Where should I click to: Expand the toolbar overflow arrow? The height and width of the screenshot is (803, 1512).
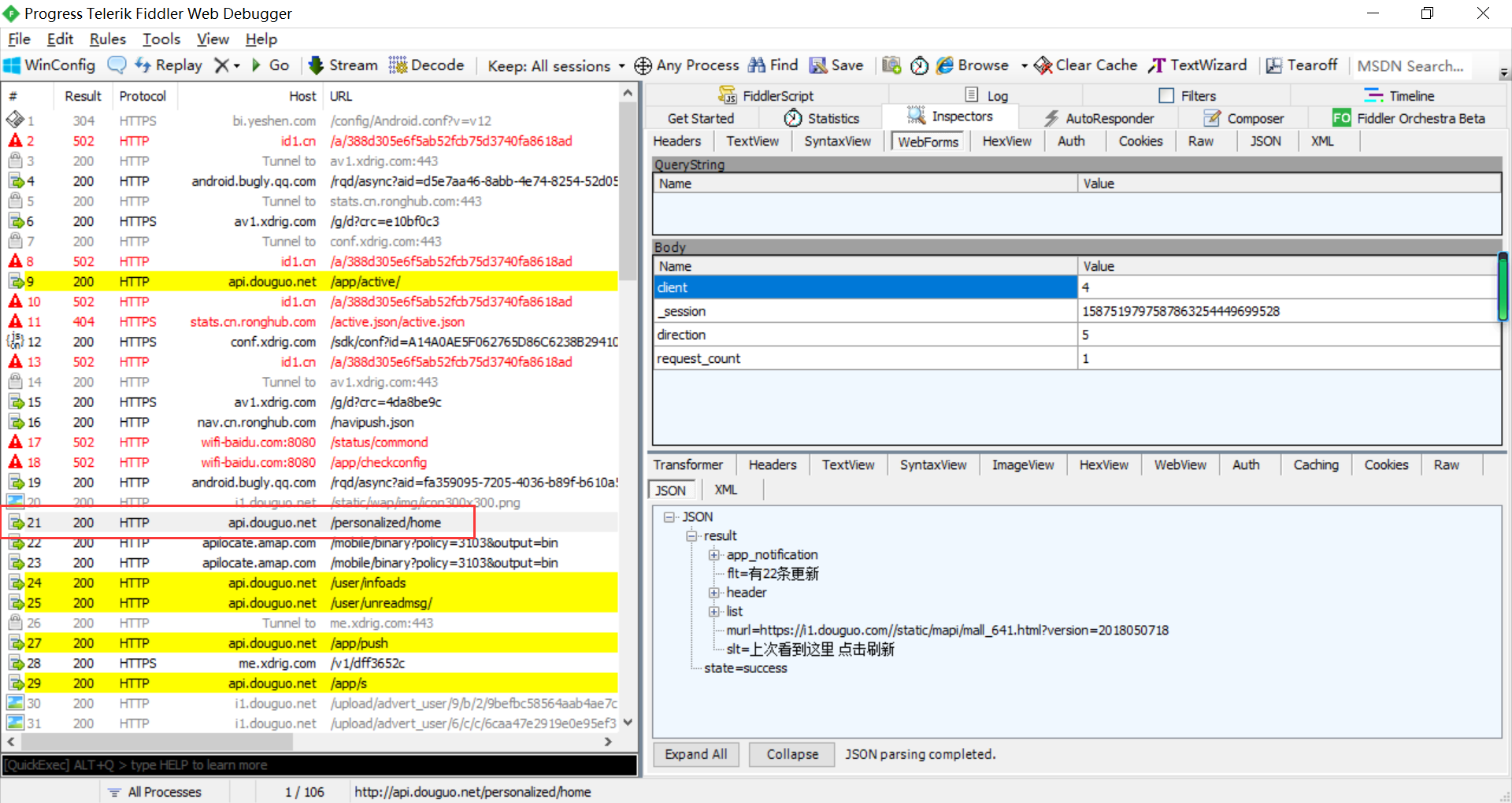tap(1504, 72)
